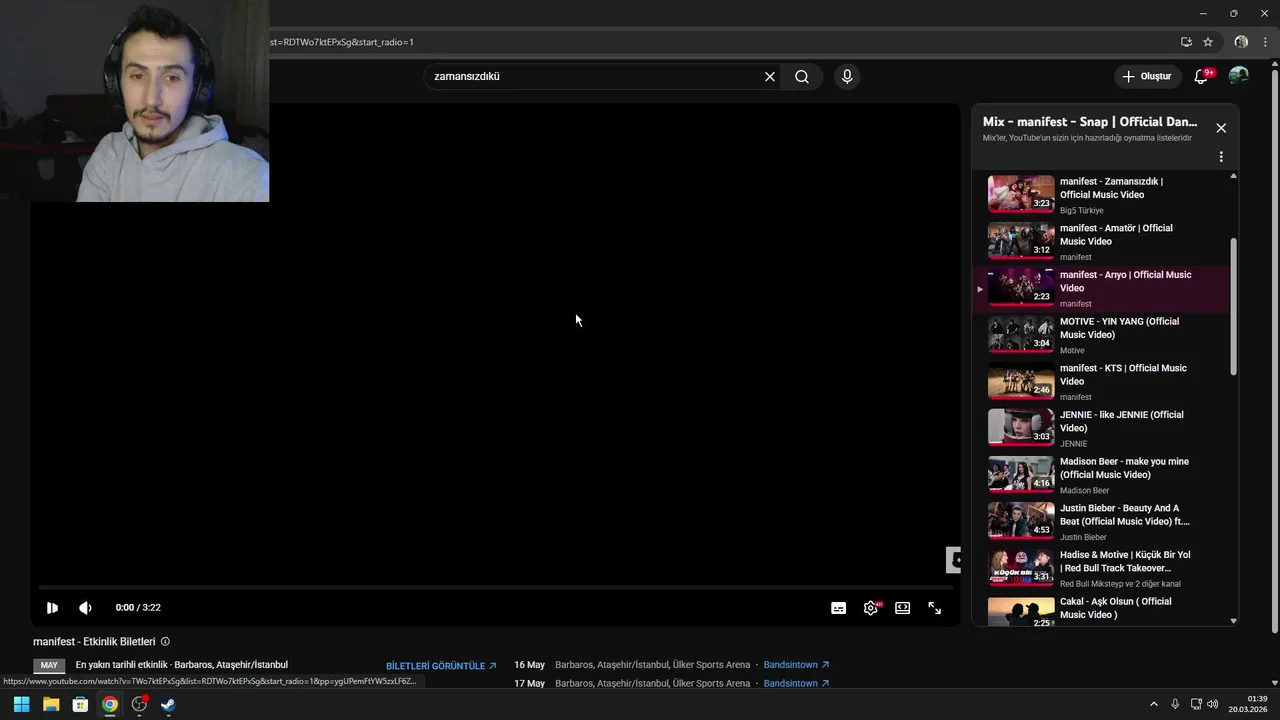Seek on the video progress bar
This screenshot has height=720, width=1280.
(x=496, y=587)
